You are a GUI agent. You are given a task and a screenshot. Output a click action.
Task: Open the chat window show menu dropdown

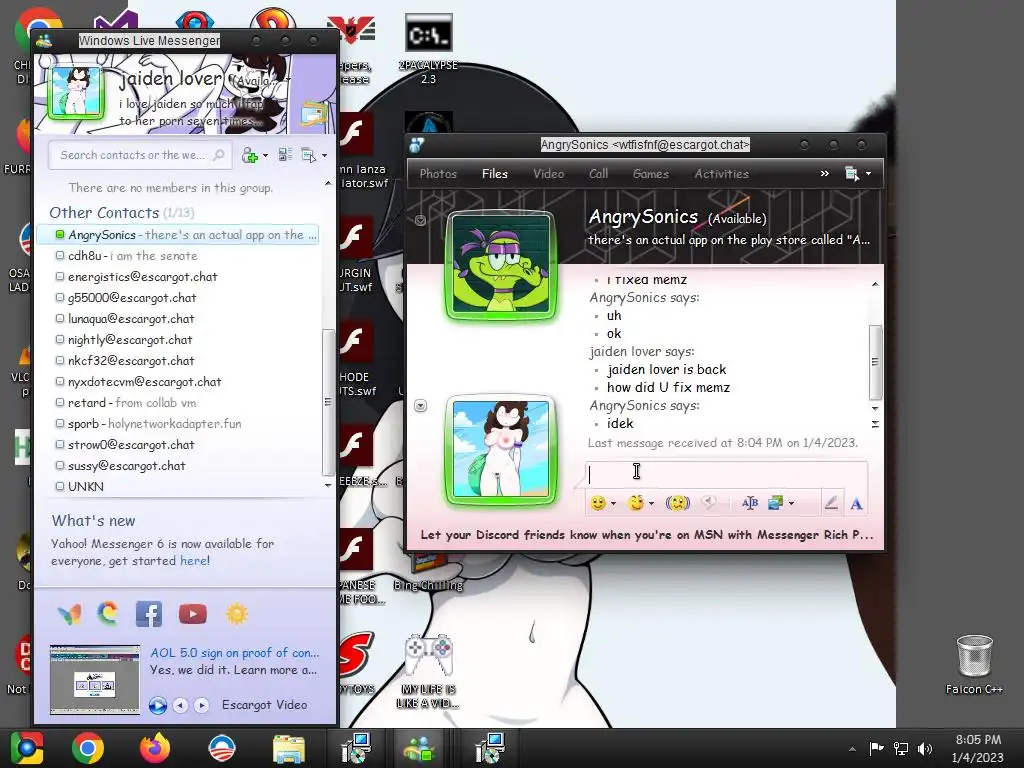[869, 174]
